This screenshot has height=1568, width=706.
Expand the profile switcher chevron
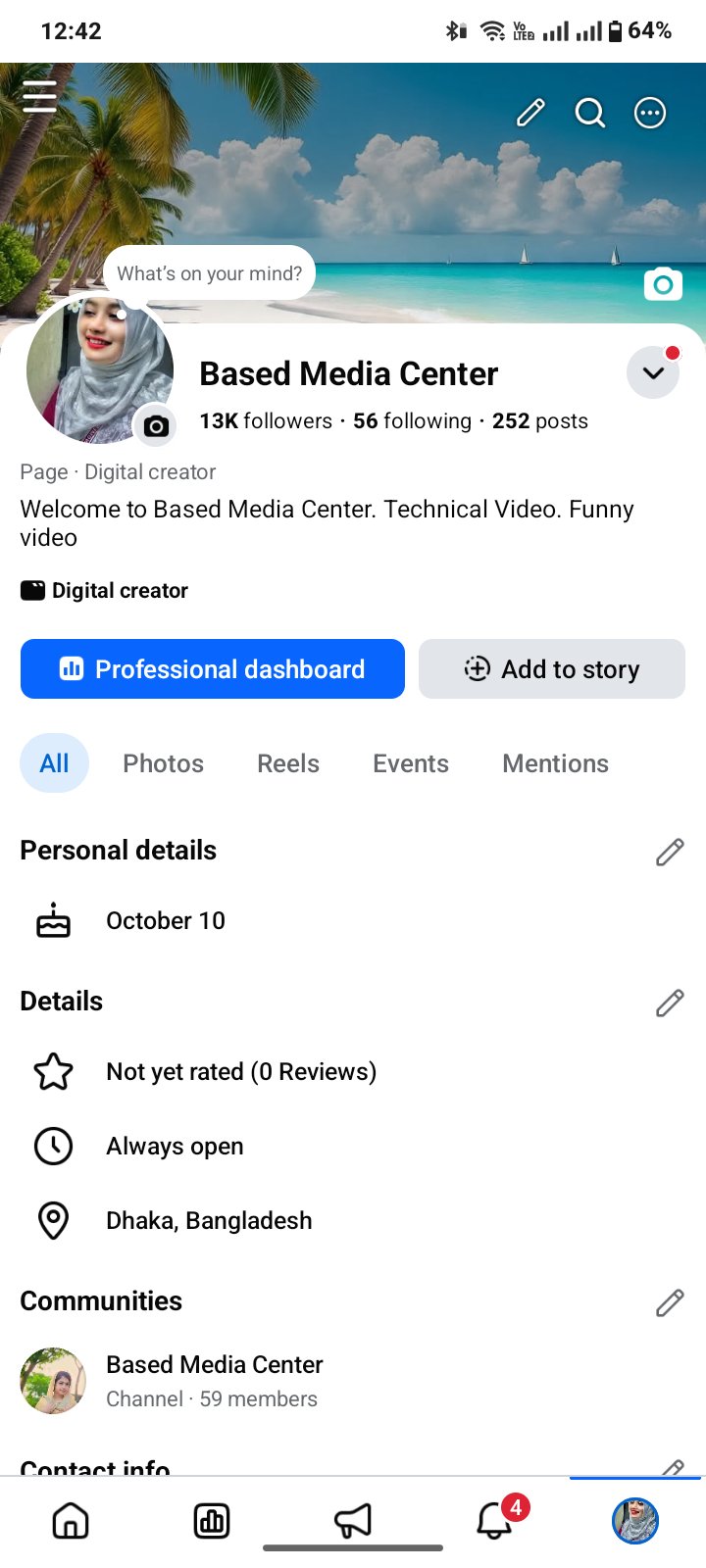coord(653,372)
